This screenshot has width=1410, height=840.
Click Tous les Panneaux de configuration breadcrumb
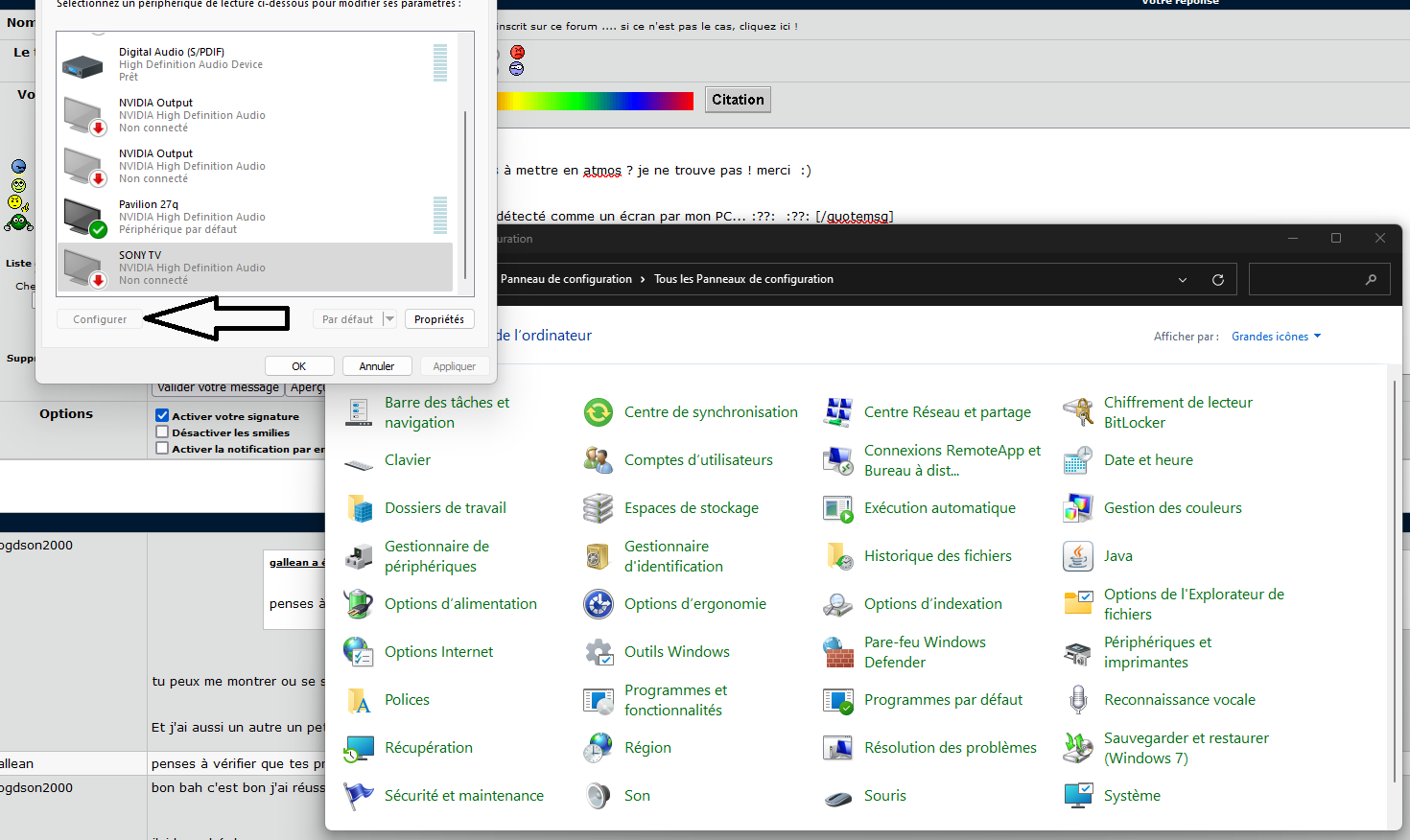(743, 280)
